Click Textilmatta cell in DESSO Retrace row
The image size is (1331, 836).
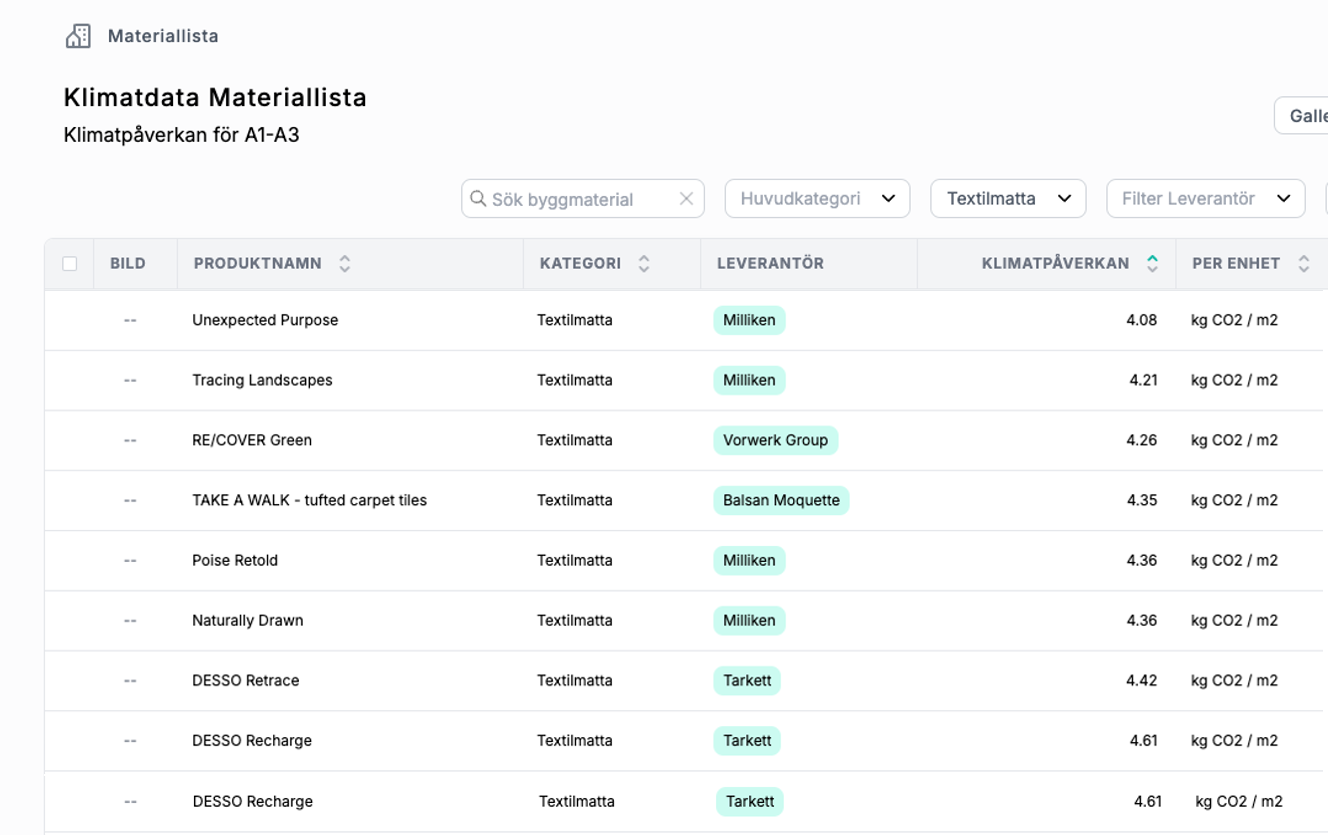[574, 680]
